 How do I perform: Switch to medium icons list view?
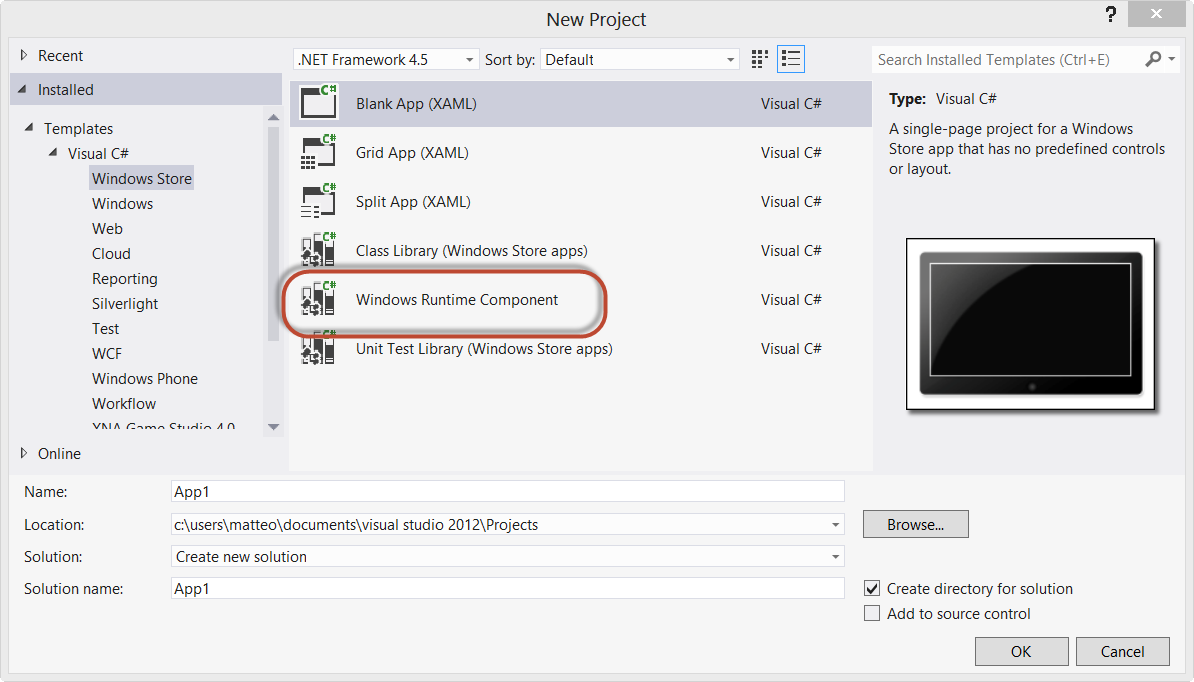(x=790, y=59)
